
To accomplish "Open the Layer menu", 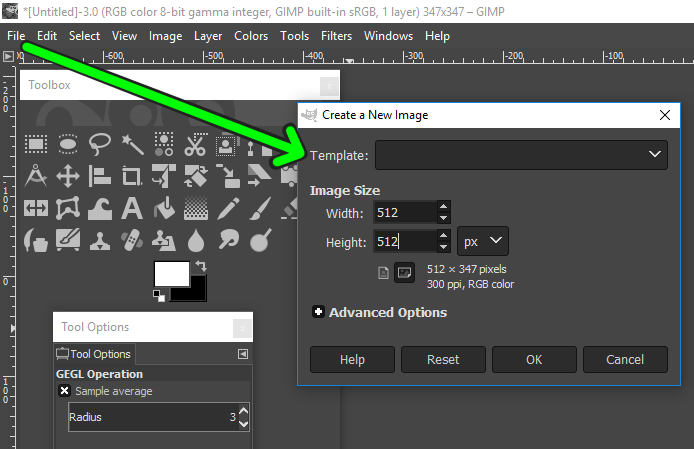I will (x=208, y=36).
